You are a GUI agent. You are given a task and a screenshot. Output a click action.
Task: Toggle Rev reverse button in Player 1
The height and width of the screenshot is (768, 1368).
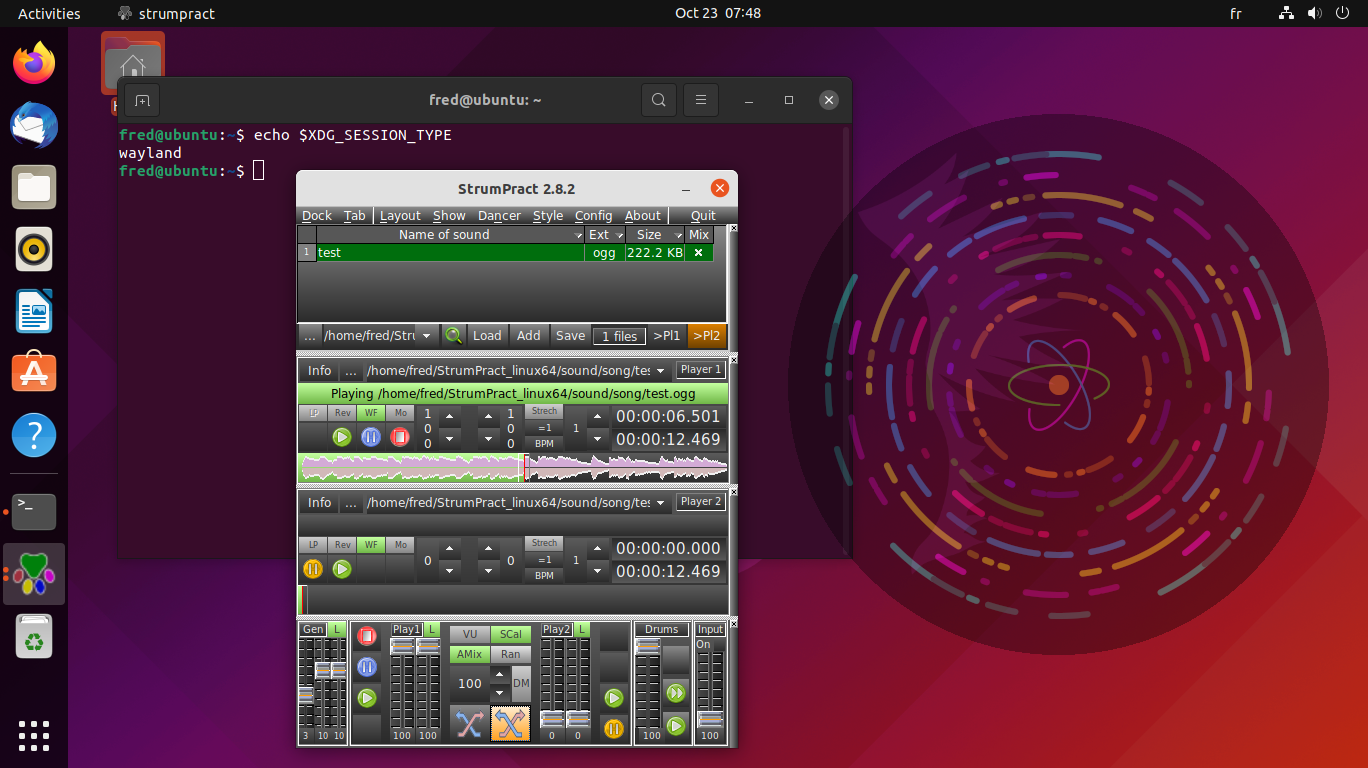click(342, 413)
